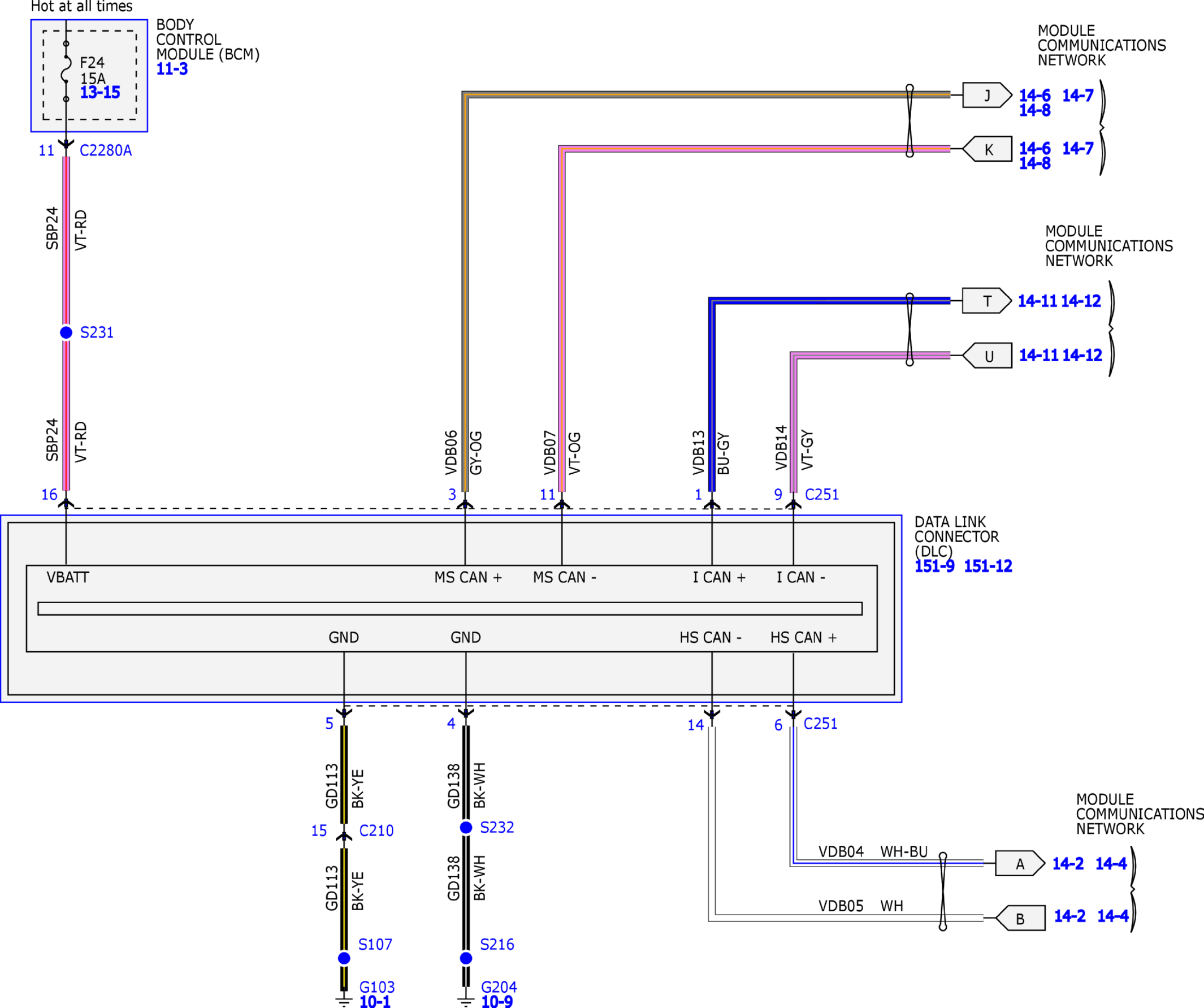Click the S216 splice label
Image resolution: width=1204 pixels, height=1008 pixels.
click(496, 944)
